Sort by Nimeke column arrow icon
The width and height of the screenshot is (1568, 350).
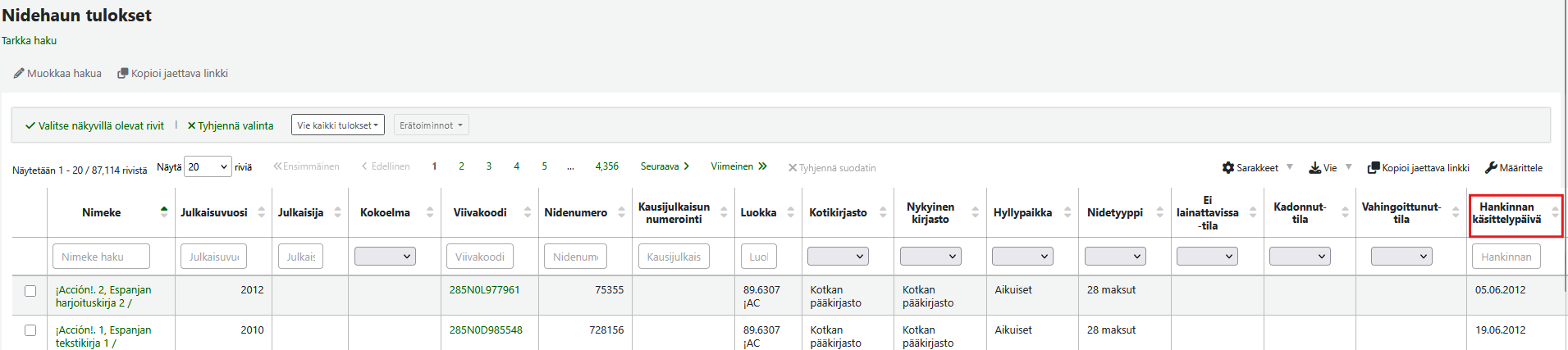click(164, 212)
